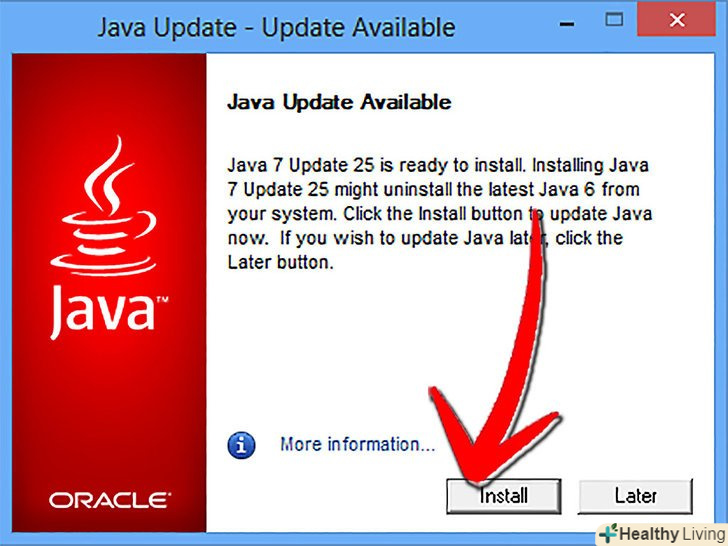Open the More information link
Viewport: 728px width, 546px height.
point(358,444)
